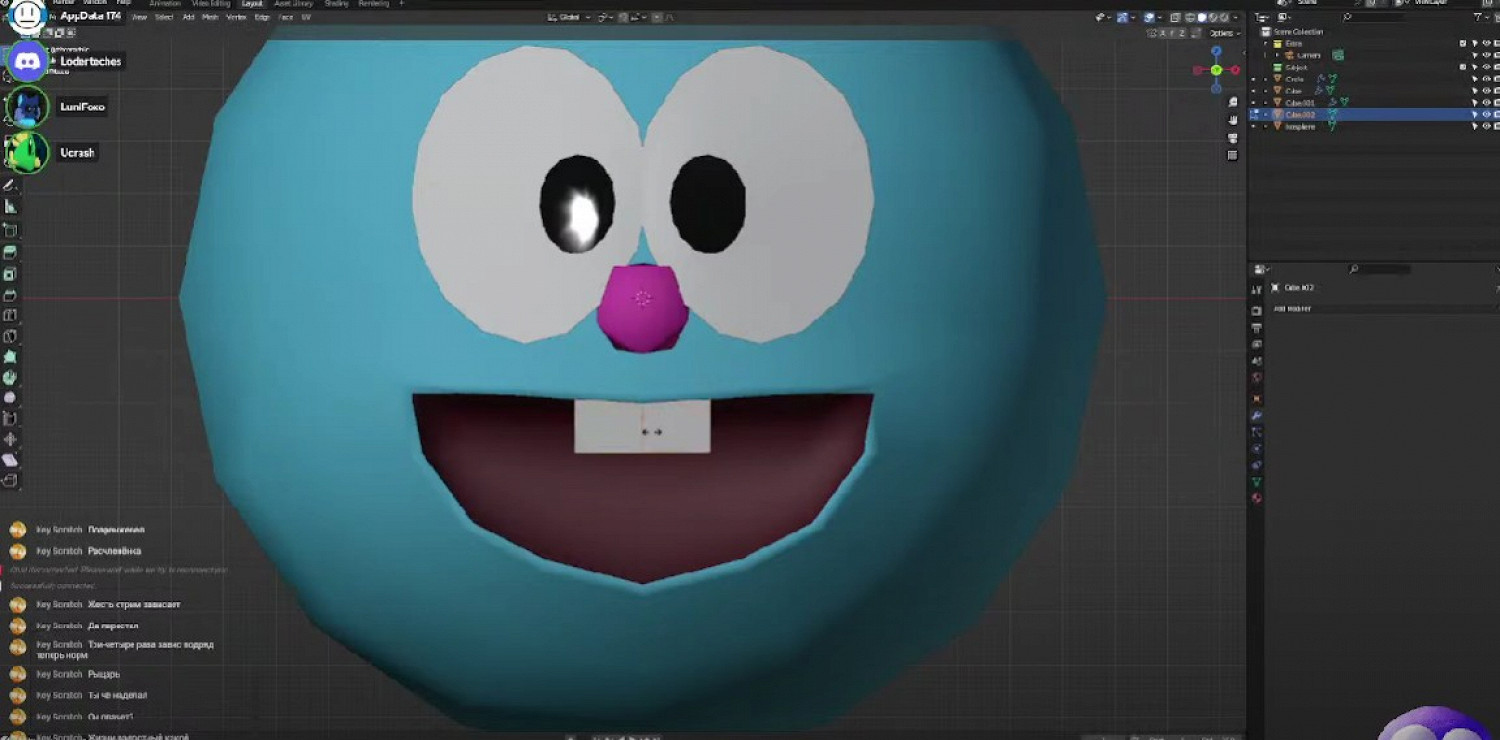Open the Options button in viewport header
Viewport: 1500px width, 740px height.
pyautogui.click(x=1224, y=33)
